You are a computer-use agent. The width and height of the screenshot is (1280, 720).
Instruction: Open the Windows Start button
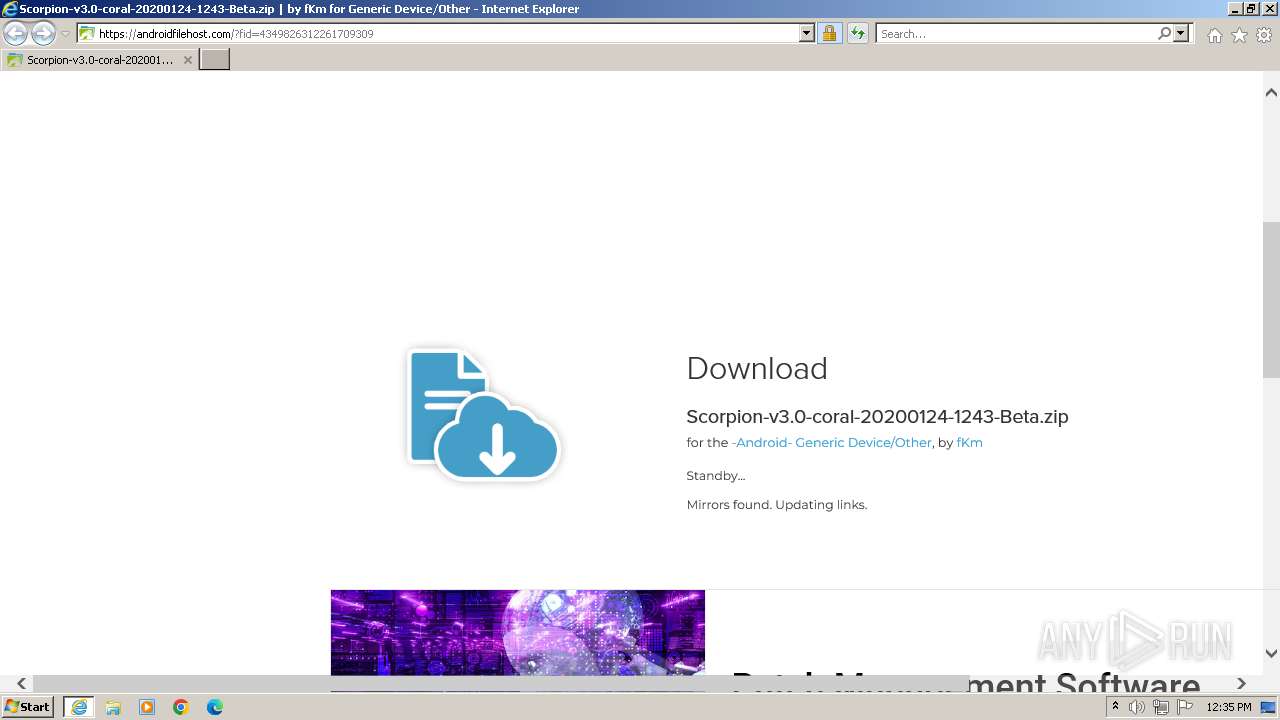27,707
